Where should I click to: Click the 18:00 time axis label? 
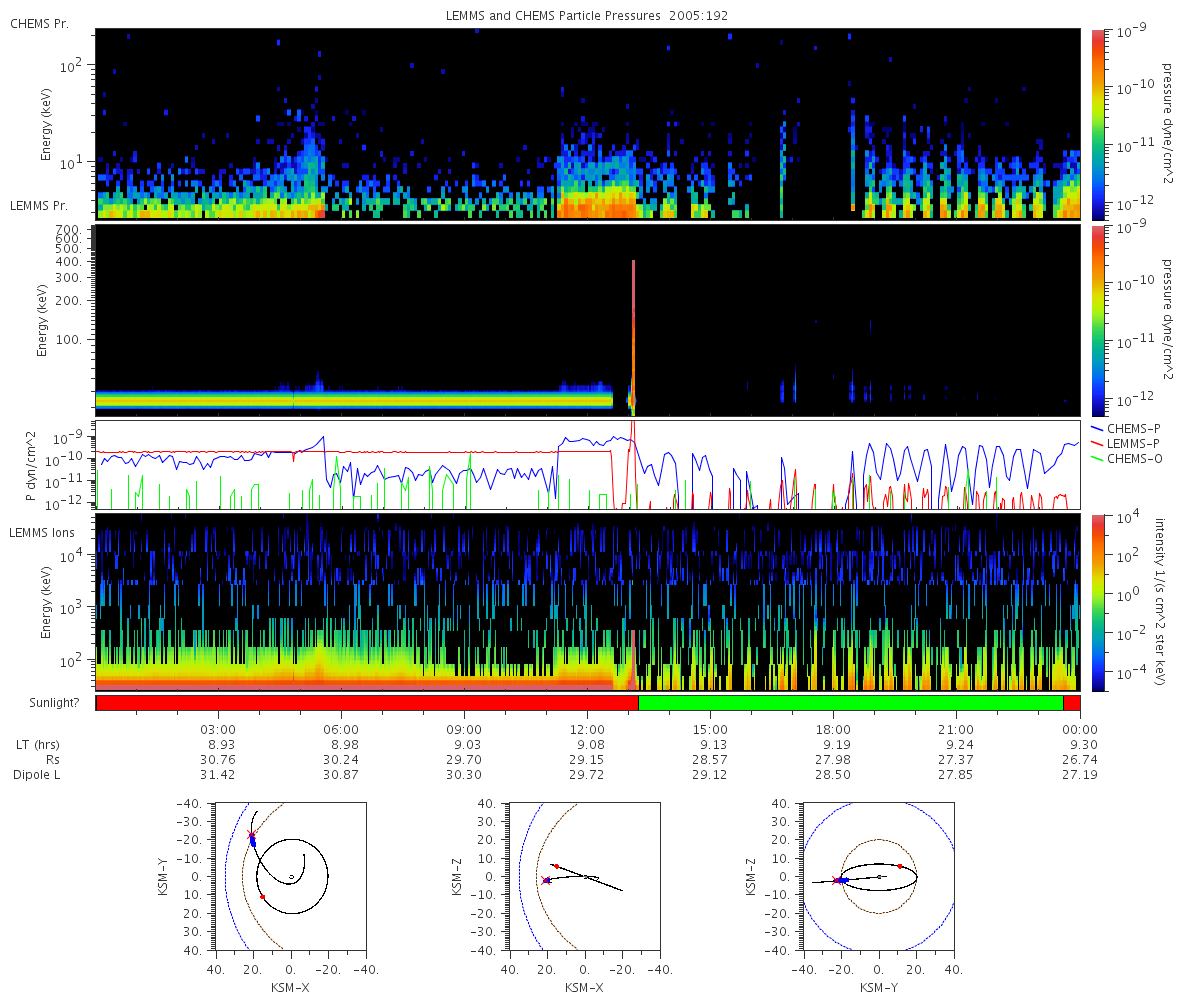pyautogui.click(x=833, y=729)
